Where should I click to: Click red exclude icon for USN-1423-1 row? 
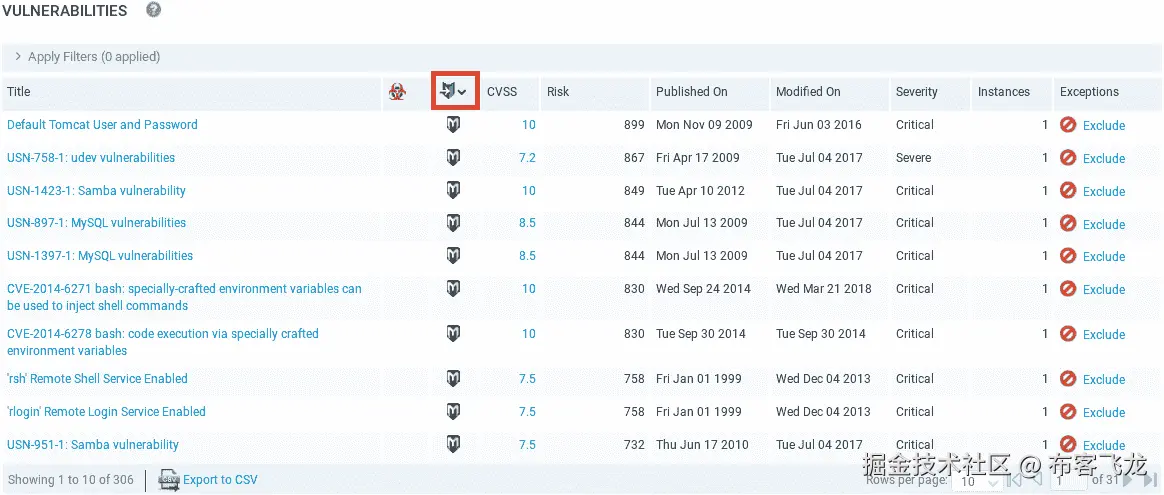1068,190
